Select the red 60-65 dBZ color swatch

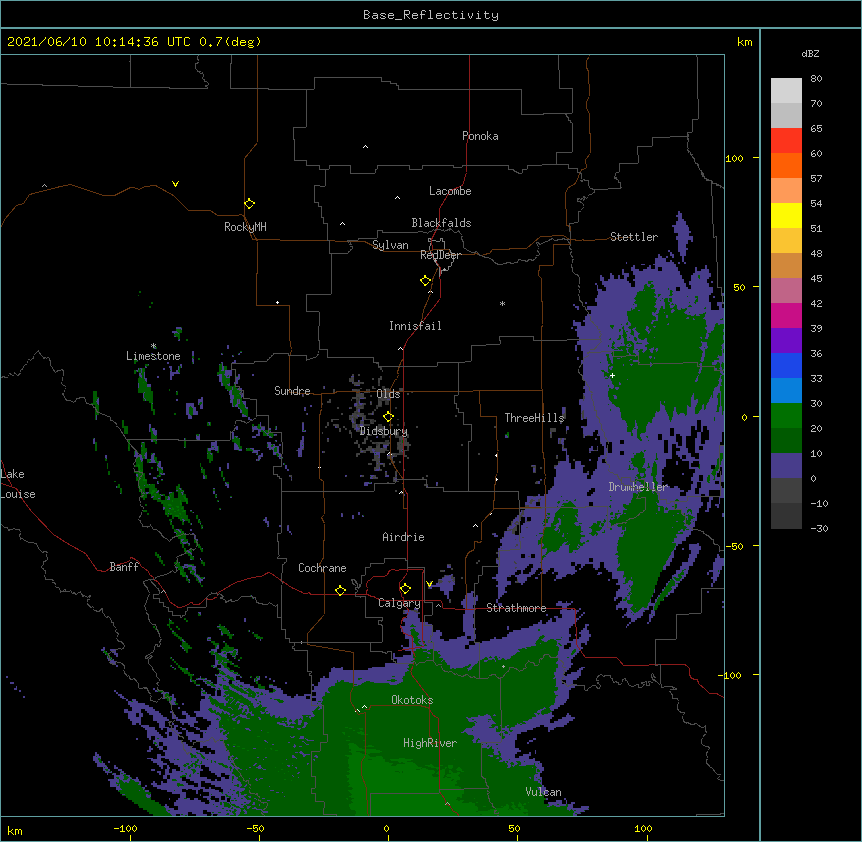tap(786, 141)
